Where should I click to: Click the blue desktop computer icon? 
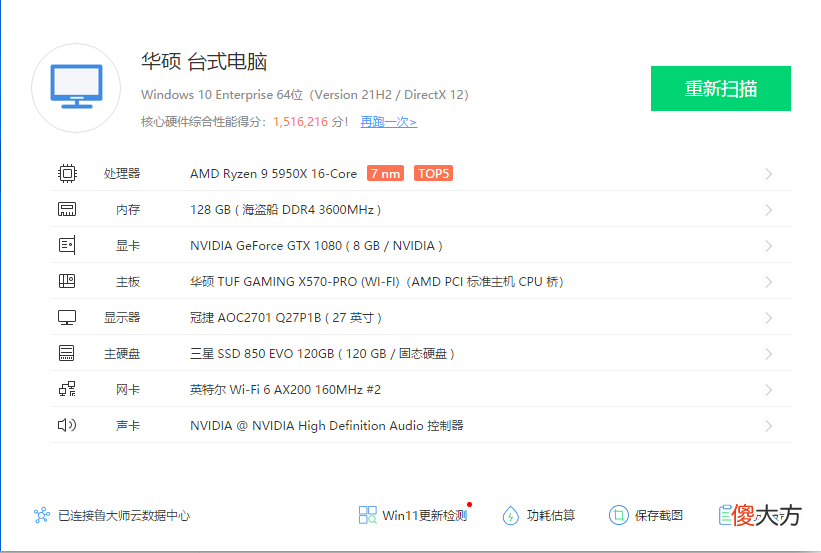coord(76,87)
